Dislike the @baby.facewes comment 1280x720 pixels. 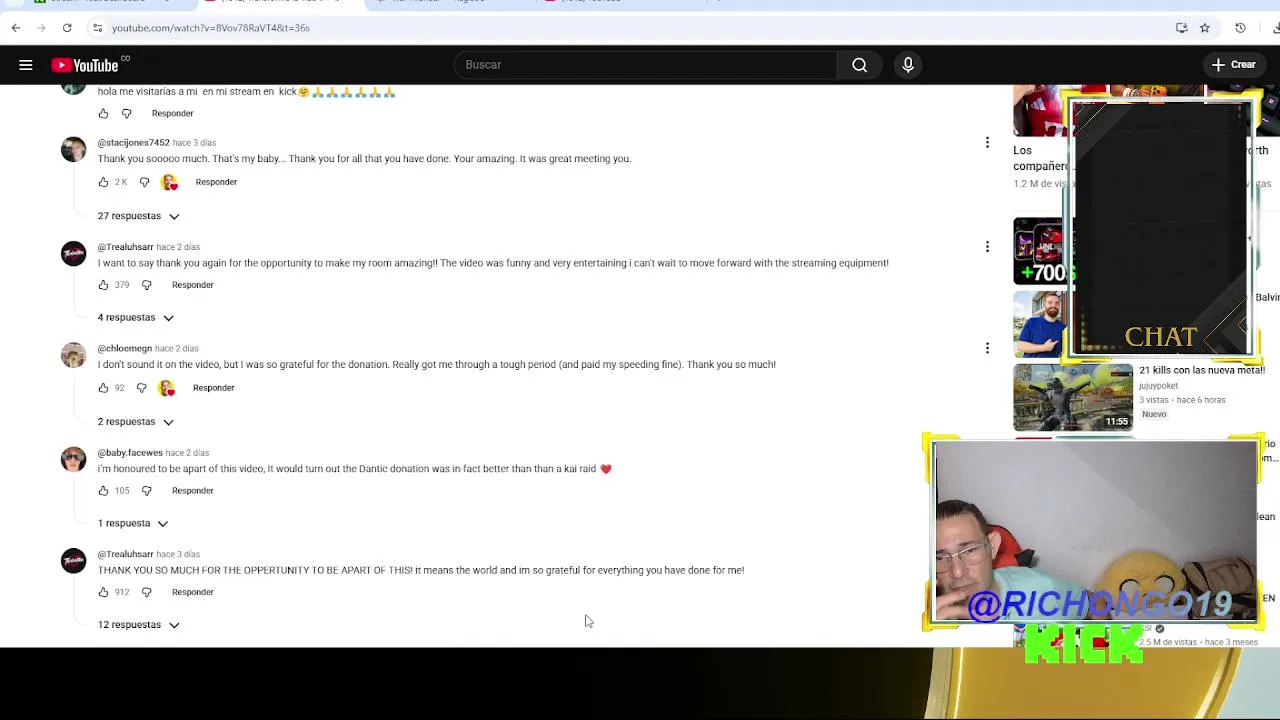pos(146,491)
